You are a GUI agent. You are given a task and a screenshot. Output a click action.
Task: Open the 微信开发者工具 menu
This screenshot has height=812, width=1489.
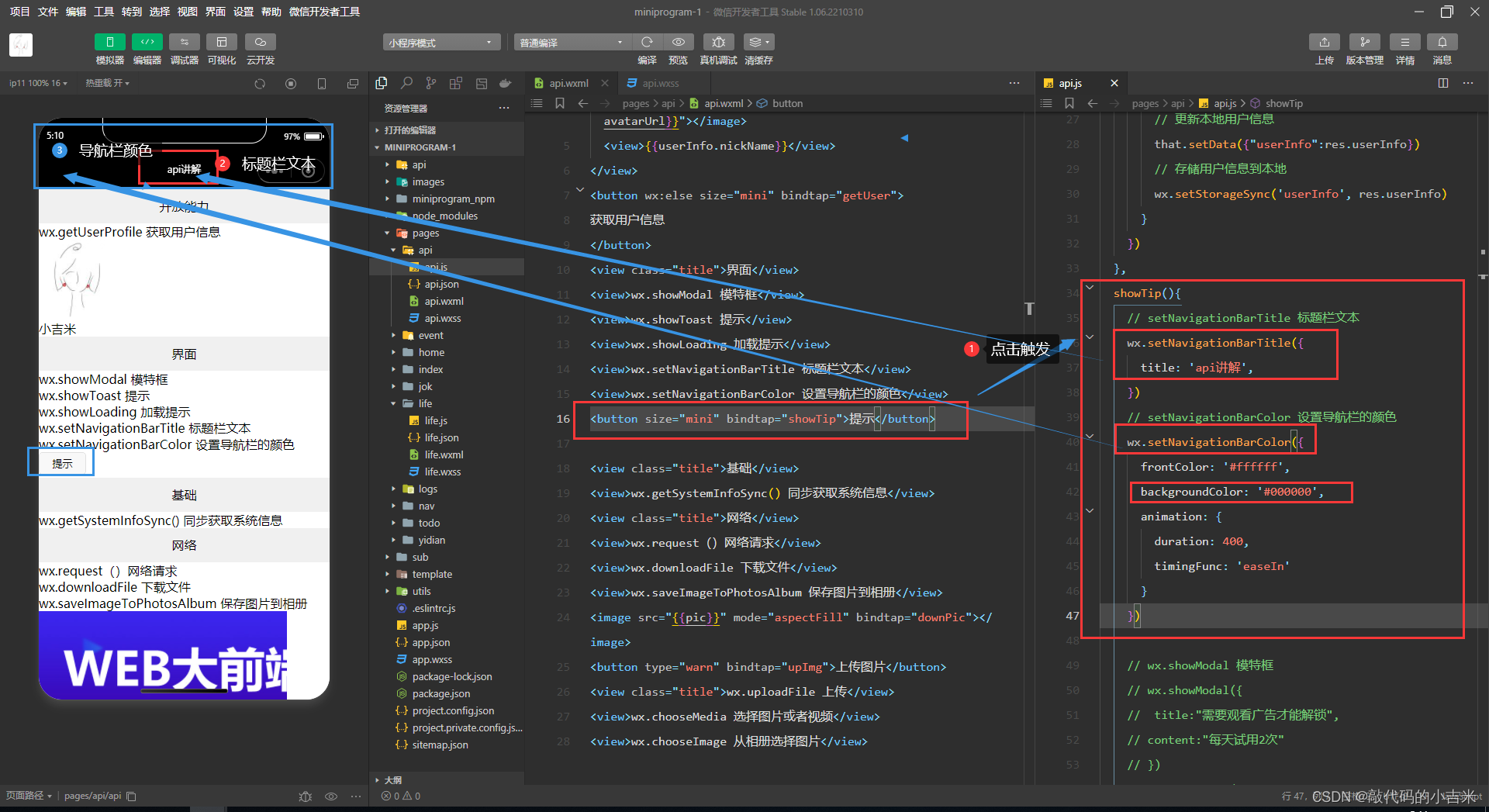[324, 12]
